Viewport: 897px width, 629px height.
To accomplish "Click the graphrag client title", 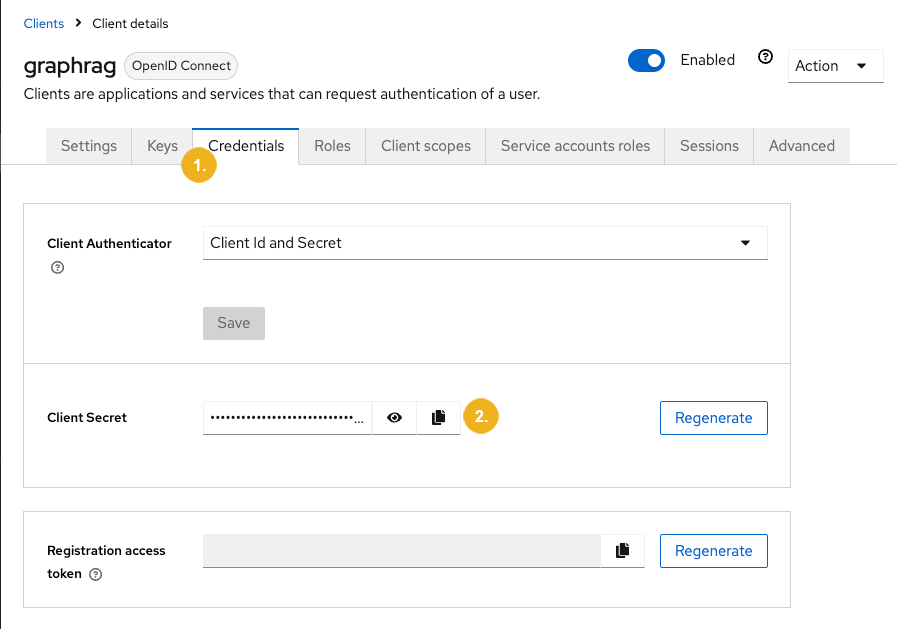I will coord(70,66).
